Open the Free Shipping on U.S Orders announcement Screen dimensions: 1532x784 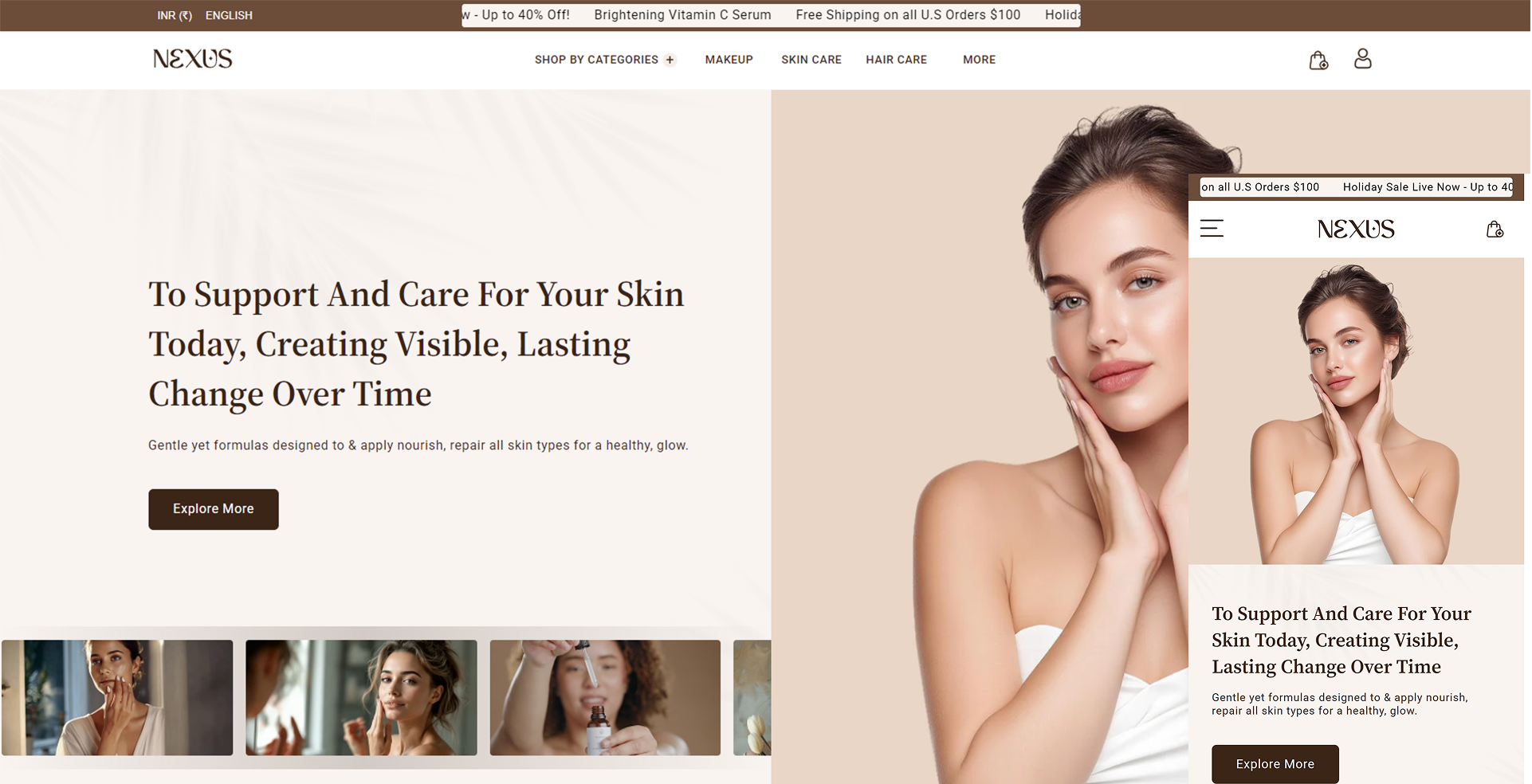tap(908, 15)
